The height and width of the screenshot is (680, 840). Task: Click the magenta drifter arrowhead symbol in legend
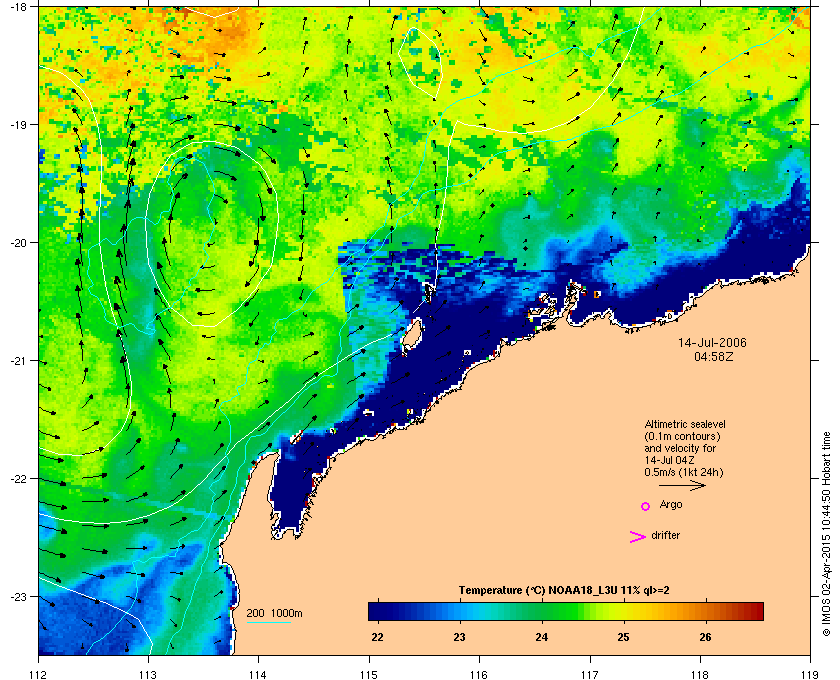pyautogui.click(x=638, y=537)
